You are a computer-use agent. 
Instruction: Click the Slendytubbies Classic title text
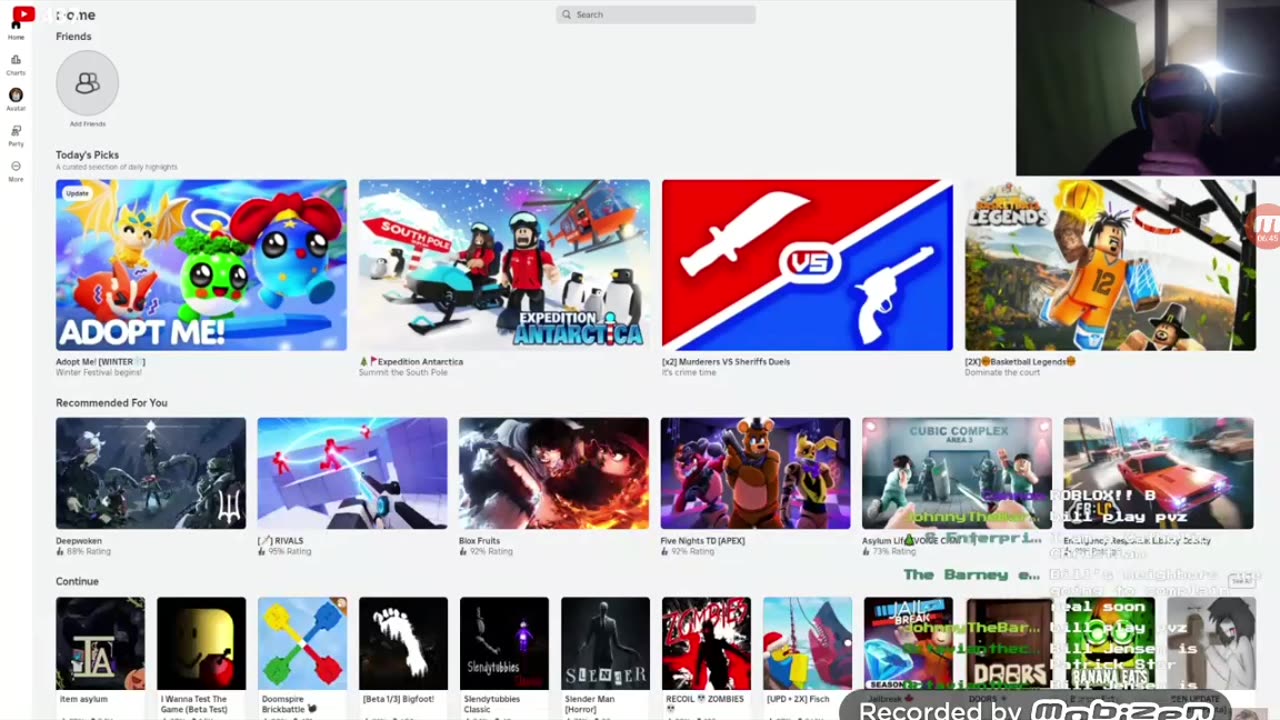coord(490,704)
